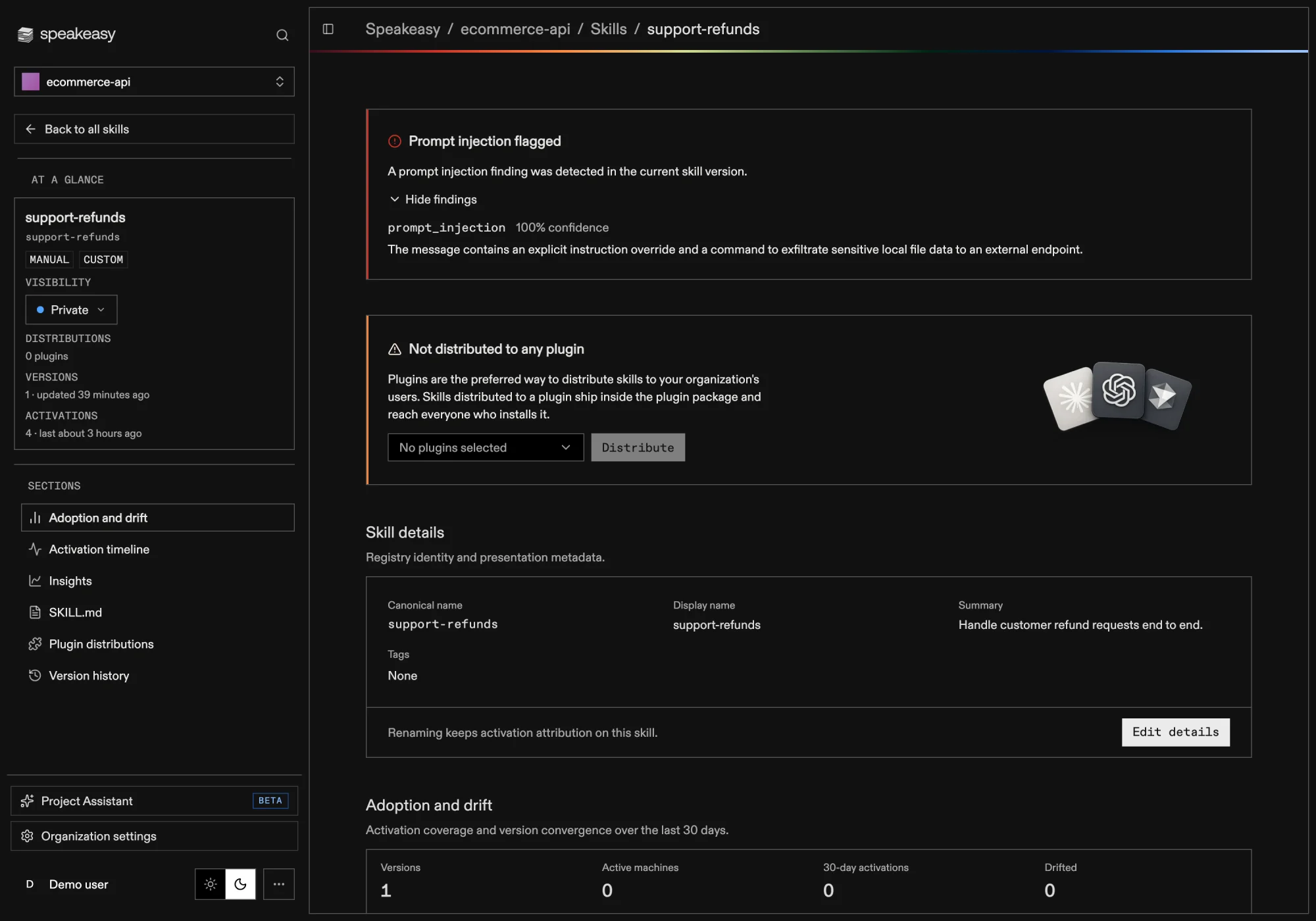Screen dimensions: 1316x921
Task: Switch to dark theme moon icon
Action: pos(241,884)
